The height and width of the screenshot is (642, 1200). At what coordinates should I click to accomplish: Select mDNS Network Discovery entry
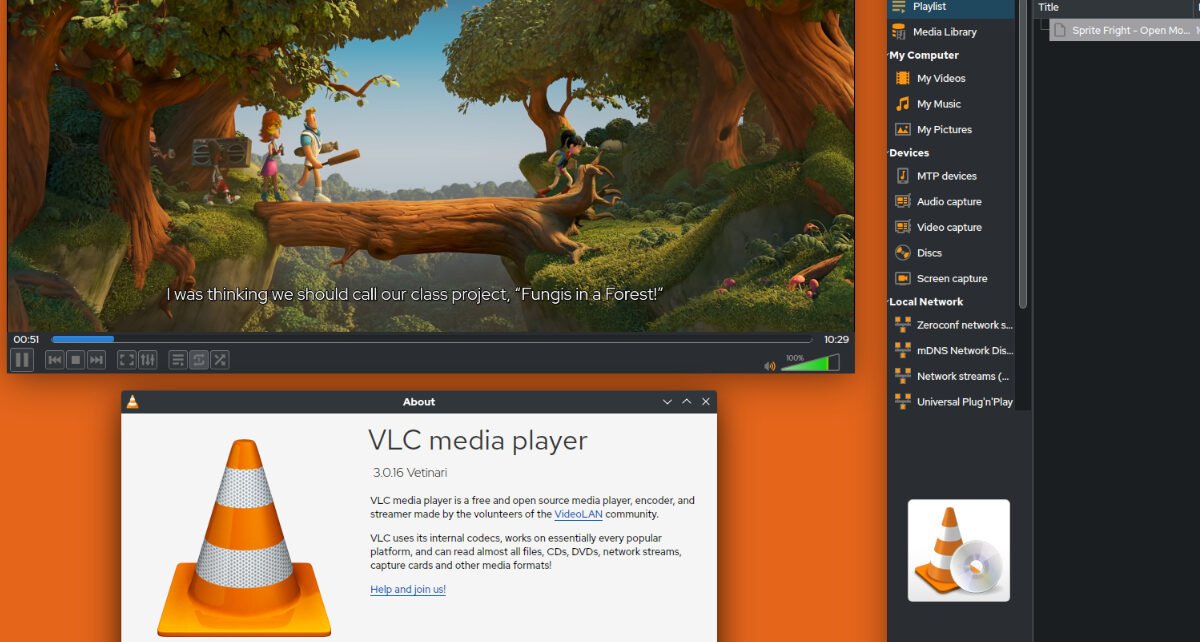(x=951, y=351)
